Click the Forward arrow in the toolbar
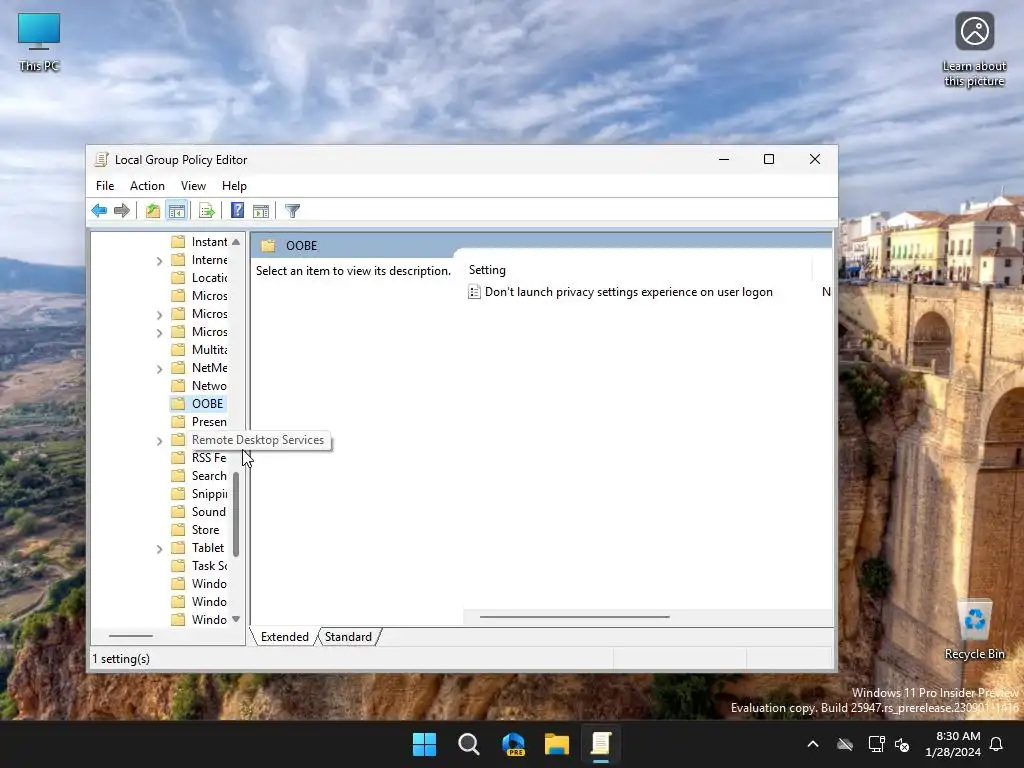The image size is (1024, 768). (x=121, y=210)
